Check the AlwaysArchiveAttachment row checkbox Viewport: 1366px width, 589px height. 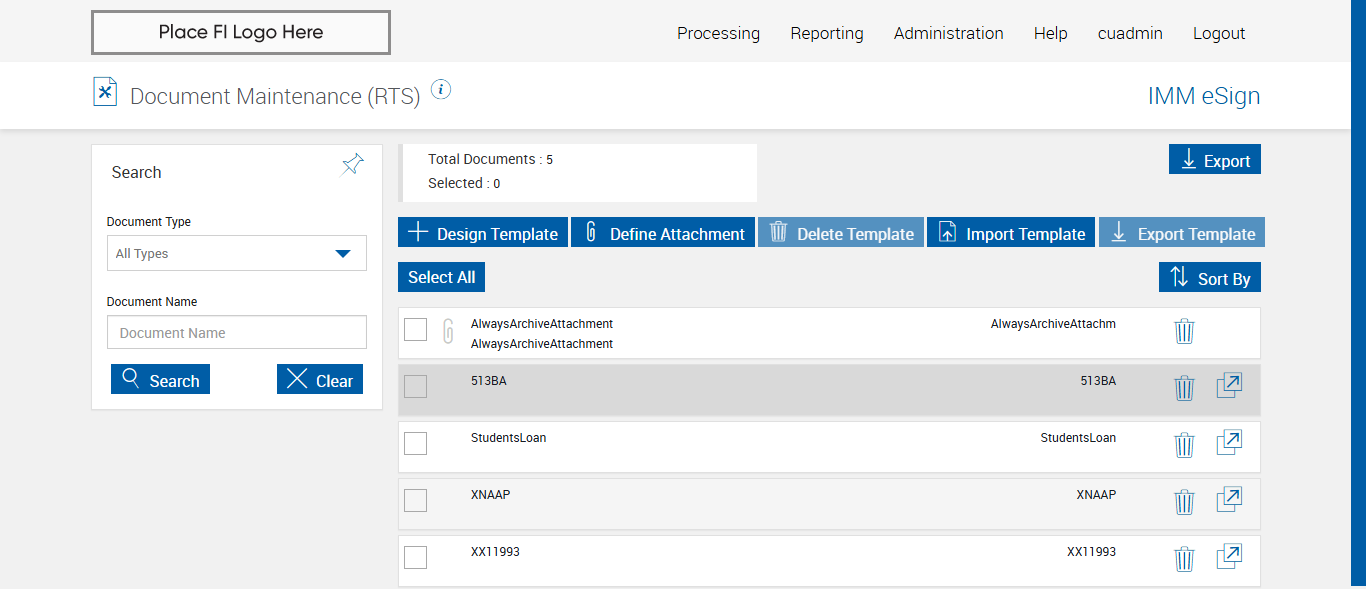point(416,330)
